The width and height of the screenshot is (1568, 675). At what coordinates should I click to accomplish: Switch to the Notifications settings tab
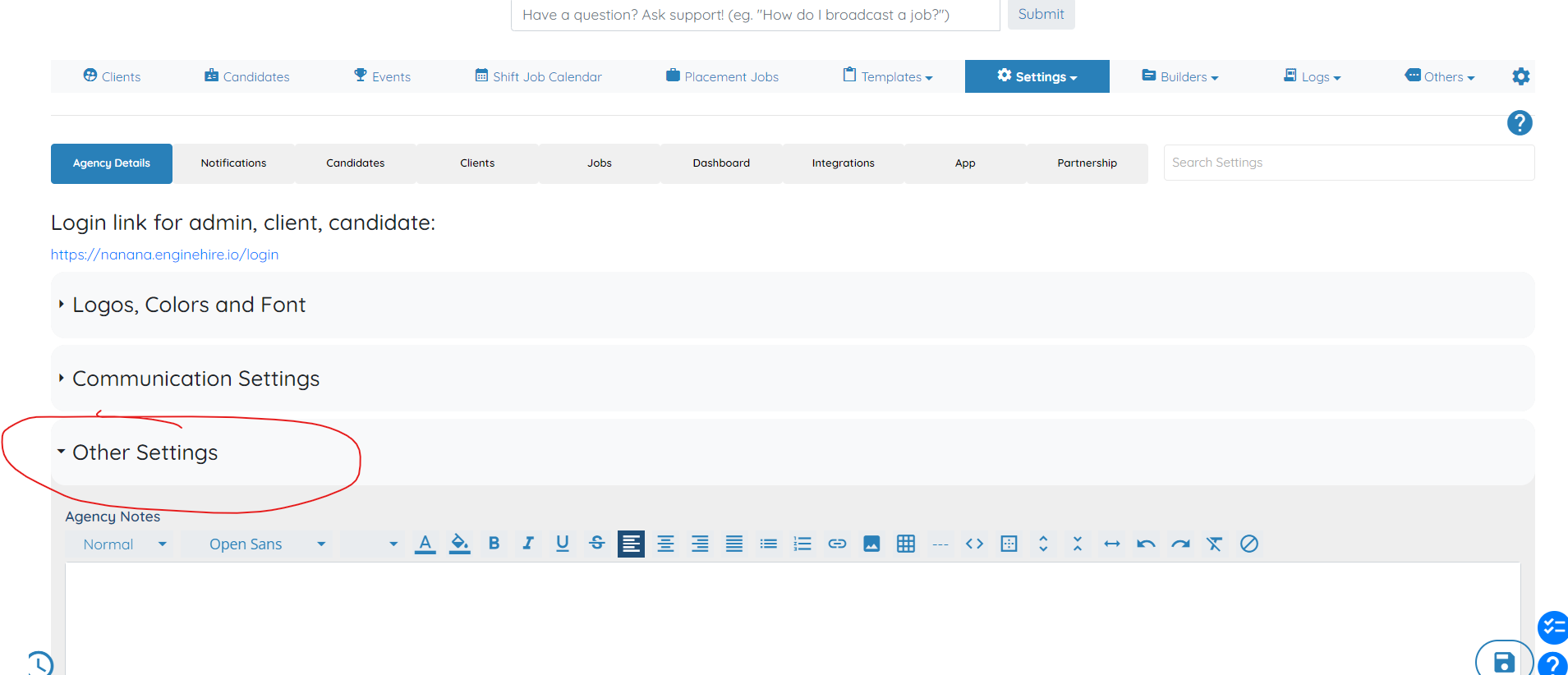point(233,163)
